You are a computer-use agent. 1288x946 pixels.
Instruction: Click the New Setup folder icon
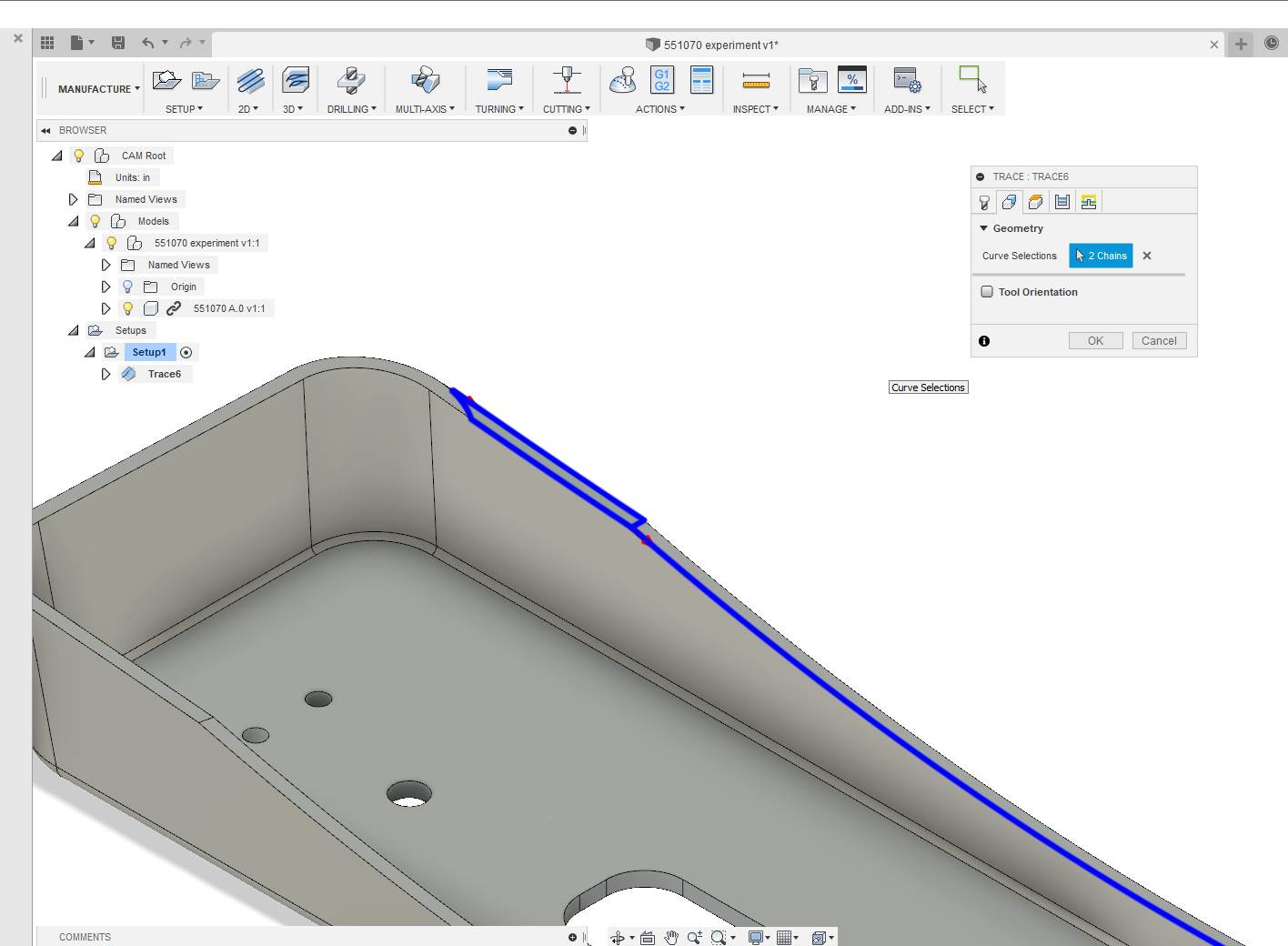pyautogui.click(x=166, y=81)
